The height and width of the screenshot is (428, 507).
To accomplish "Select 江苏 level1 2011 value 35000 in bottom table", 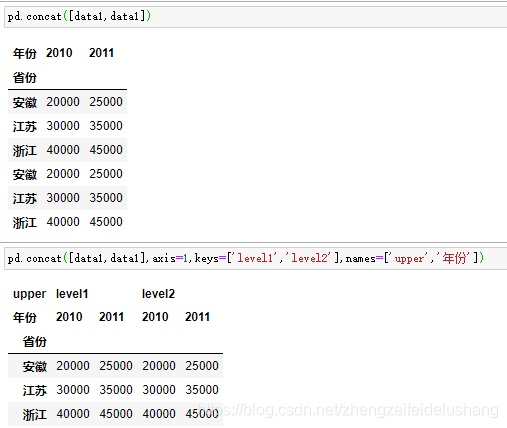I will 116,390.
